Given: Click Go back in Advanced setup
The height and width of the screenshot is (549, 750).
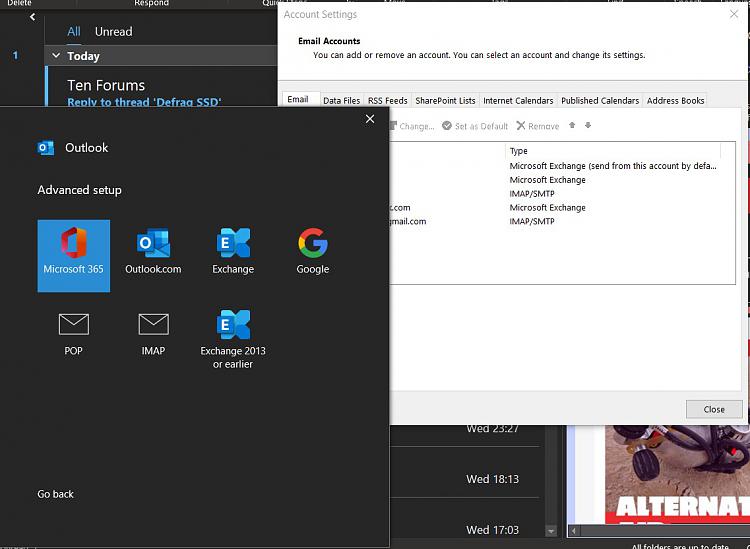Looking at the screenshot, I should [55, 494].
